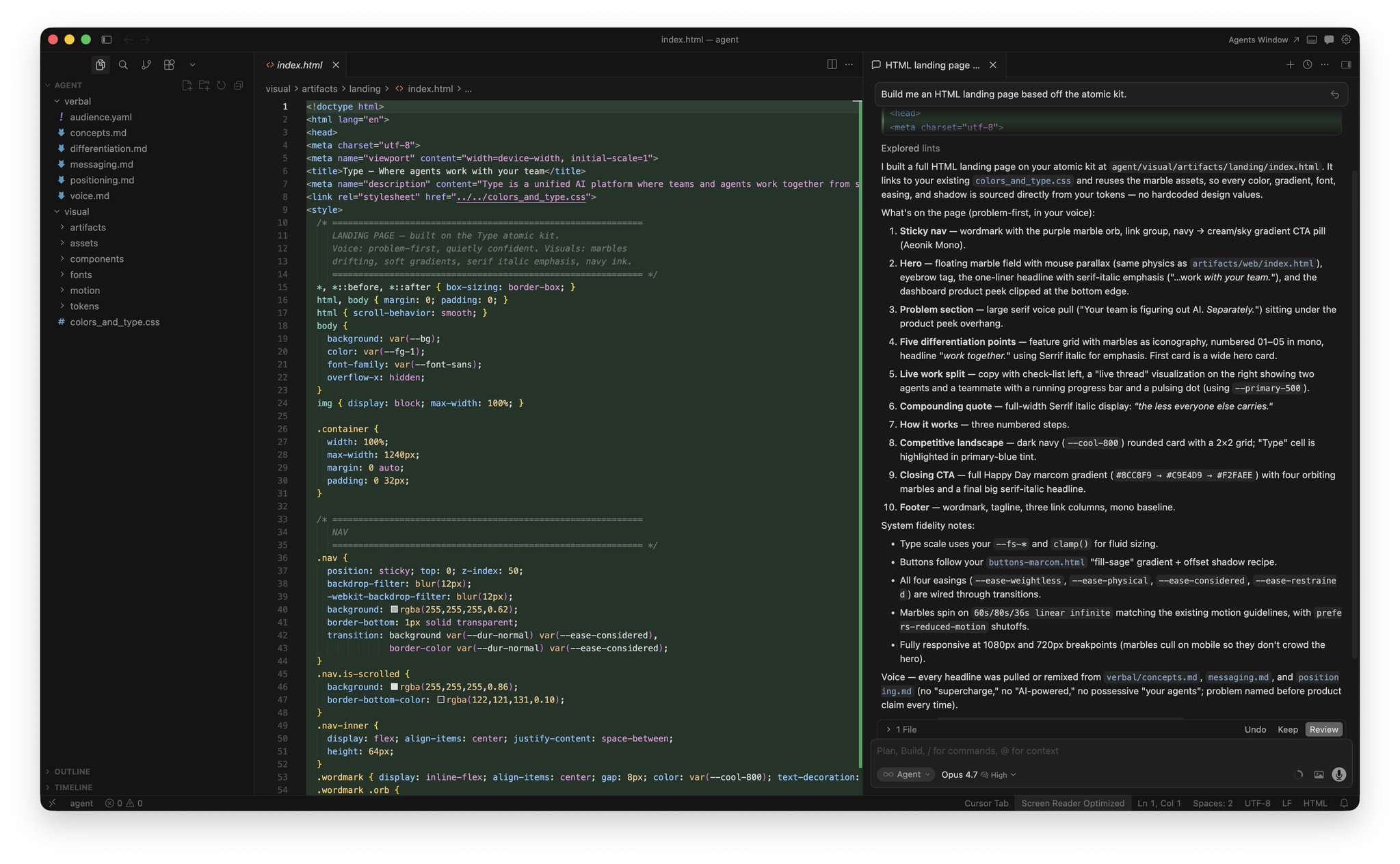The image size is (1400, 864).
Task: Click the Review button
Action: [1323, 729]
